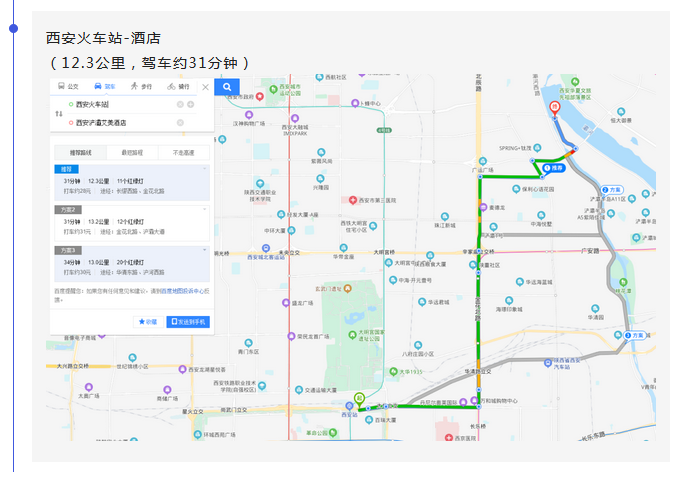Click the 大明宫国家遗址公园 park icon
680x478 pixels.
point(352,335)
